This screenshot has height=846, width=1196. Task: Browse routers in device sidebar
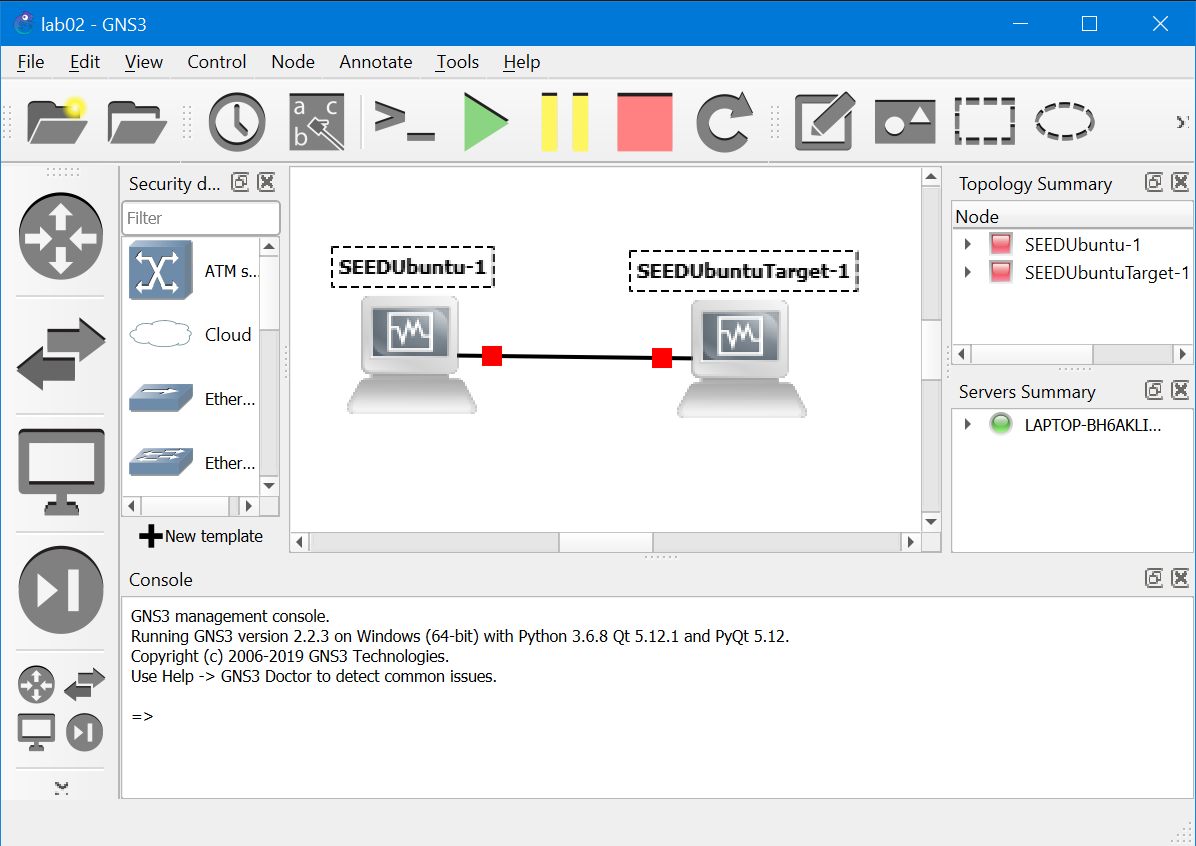(60, 236)
